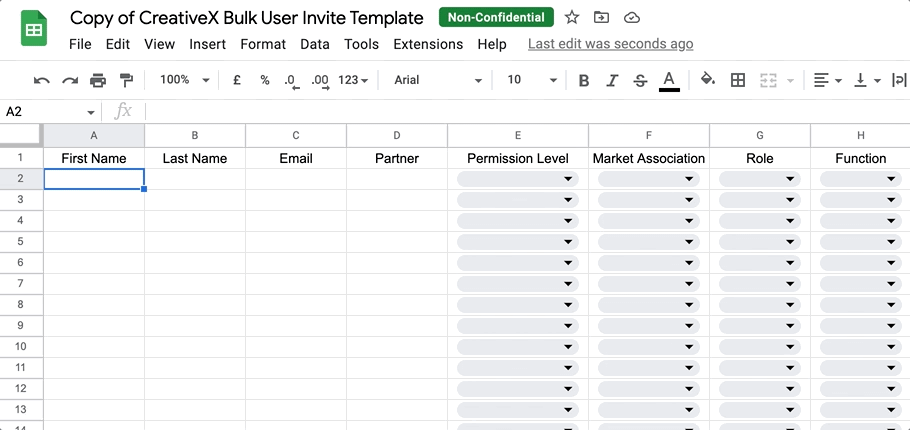
Task: Click the undo arrow icon
Action: (x=41, y=80)
